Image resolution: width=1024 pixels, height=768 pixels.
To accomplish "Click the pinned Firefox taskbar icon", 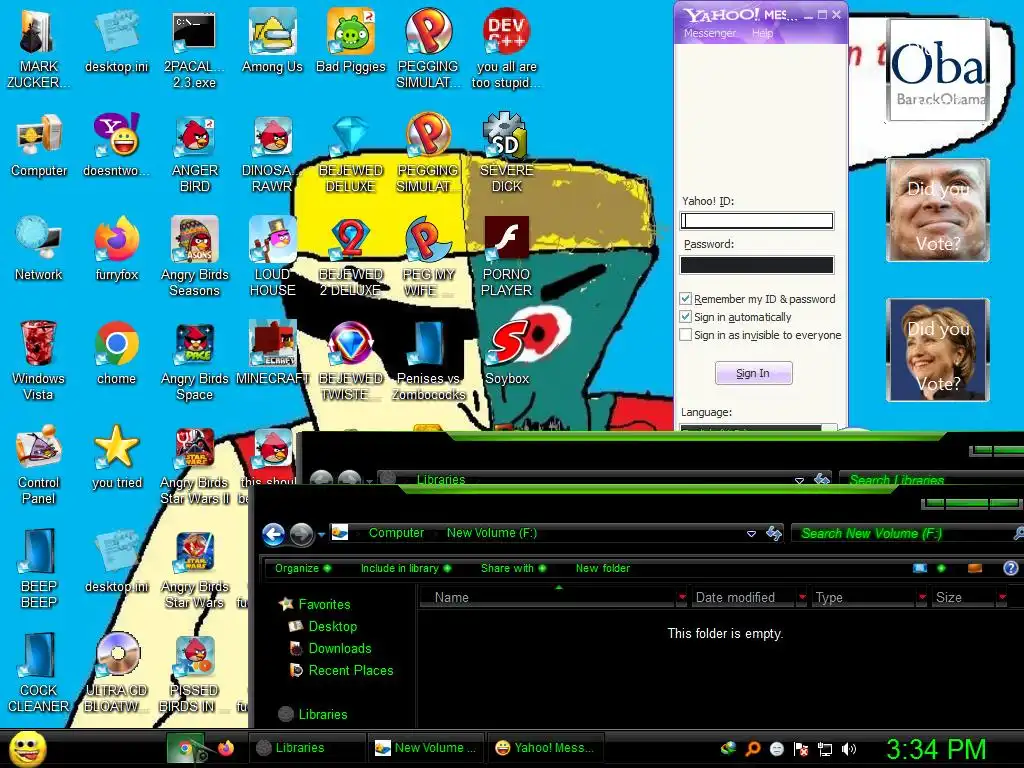I will coord(225,748).
